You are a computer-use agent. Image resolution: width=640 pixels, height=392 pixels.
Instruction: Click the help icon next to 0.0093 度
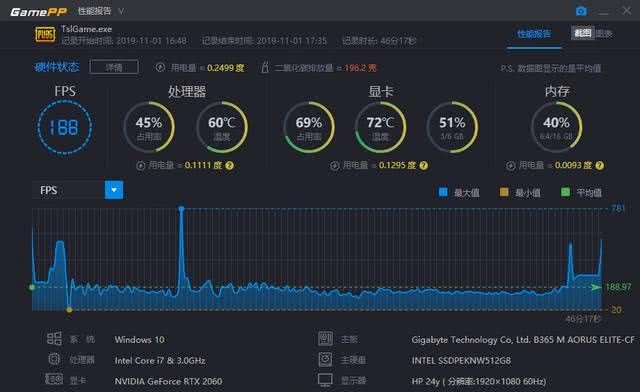click(600, 165)
